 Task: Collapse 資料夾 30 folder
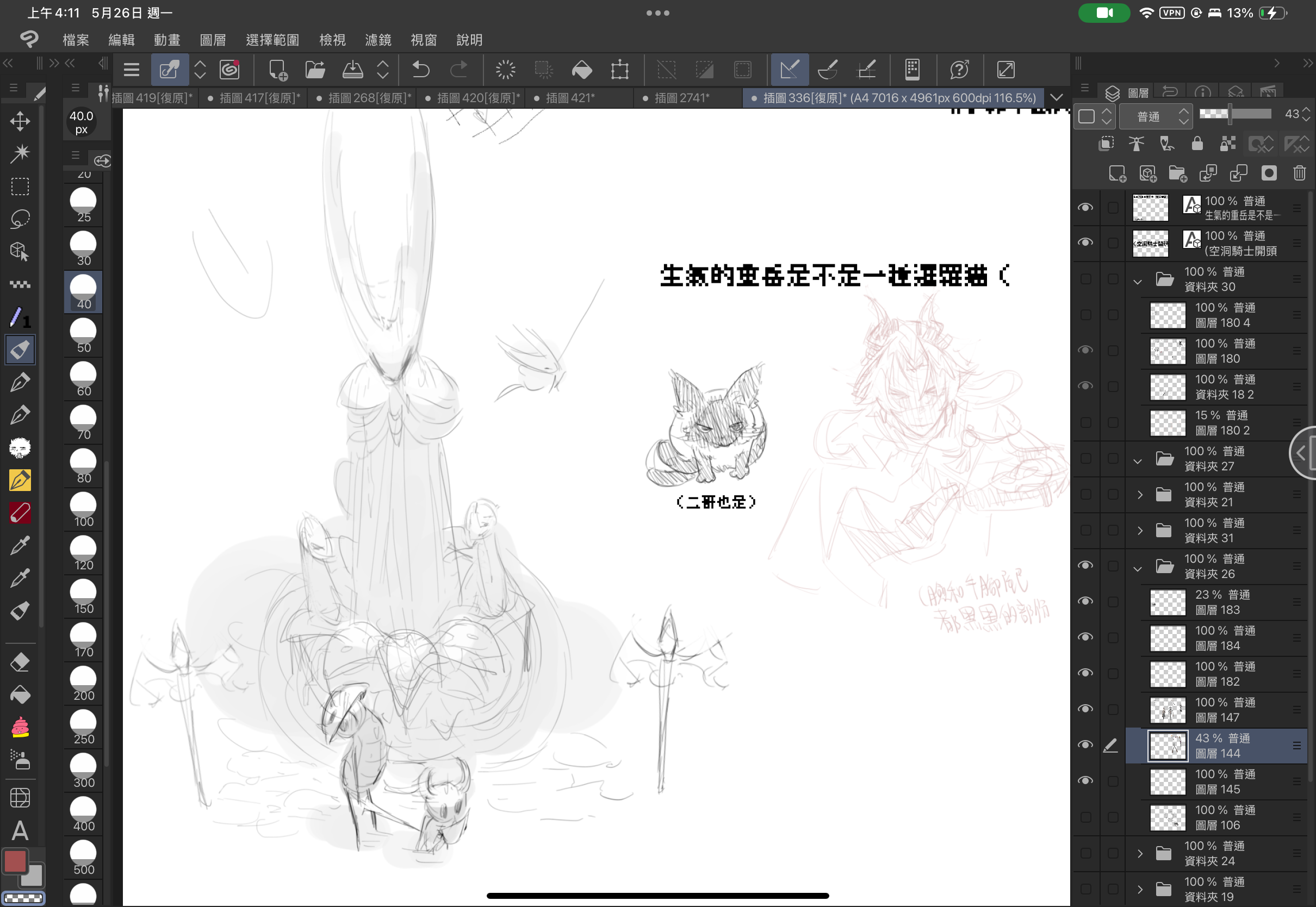coord(1138,281)
